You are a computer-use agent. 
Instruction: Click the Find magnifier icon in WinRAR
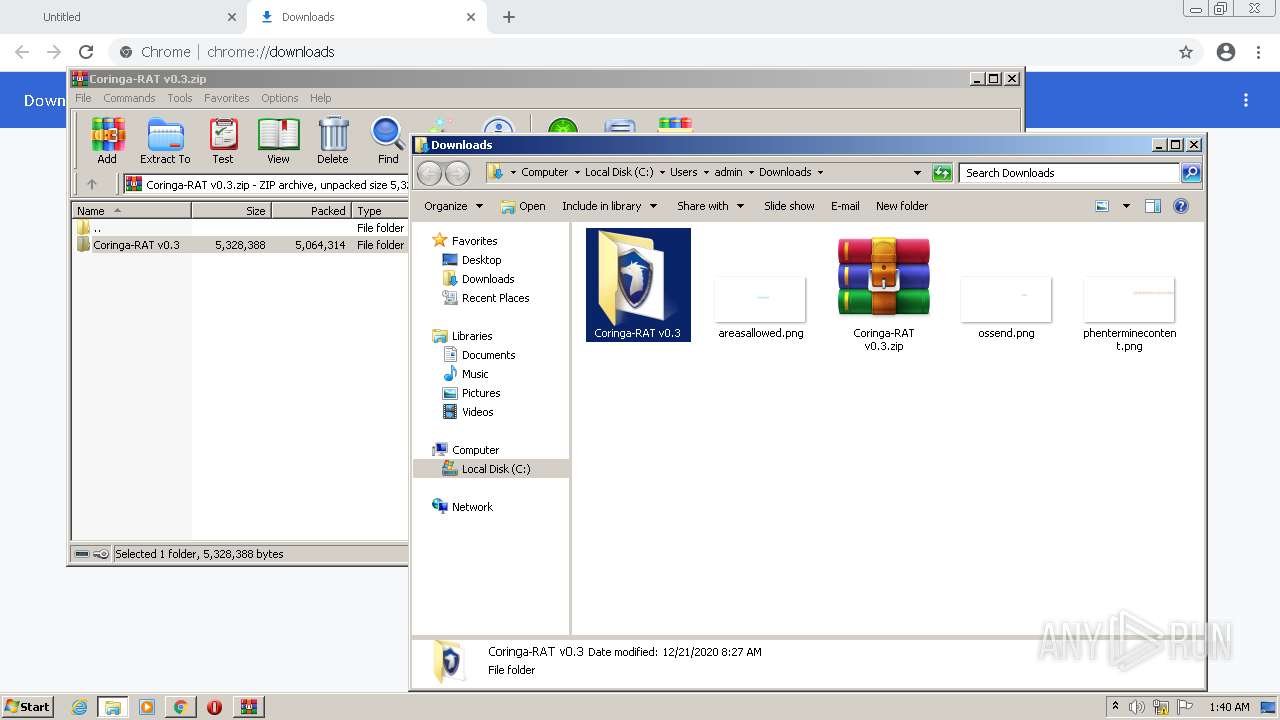[388, 140]
